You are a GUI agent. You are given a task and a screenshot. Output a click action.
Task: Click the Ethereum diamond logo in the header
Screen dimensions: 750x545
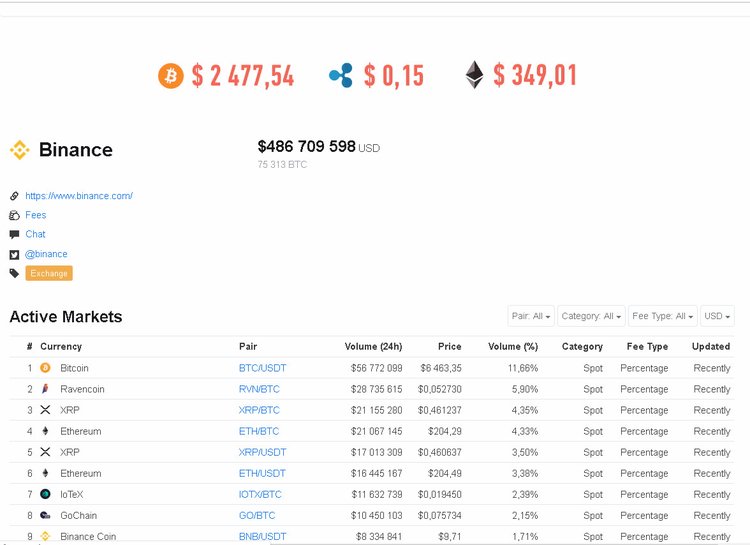coord(474,75)
